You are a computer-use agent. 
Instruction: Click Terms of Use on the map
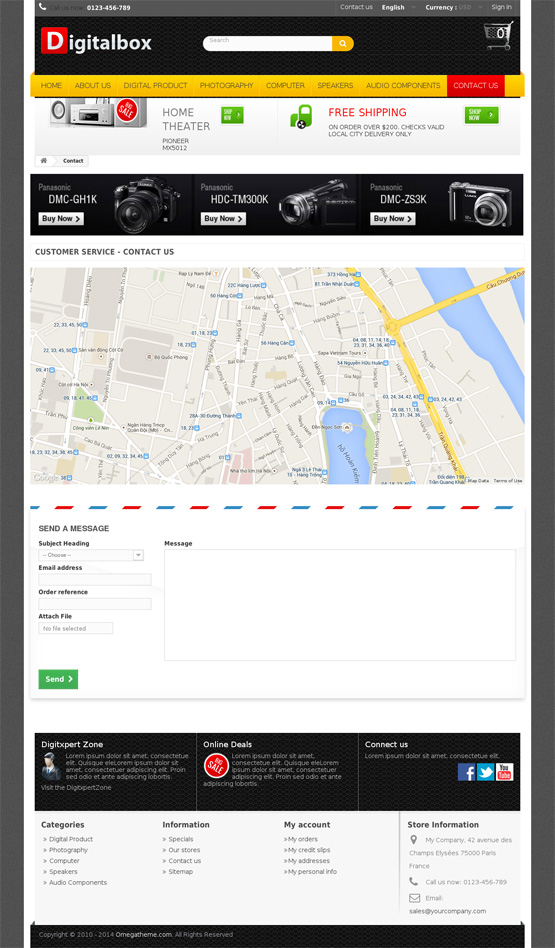click(508, 481)
